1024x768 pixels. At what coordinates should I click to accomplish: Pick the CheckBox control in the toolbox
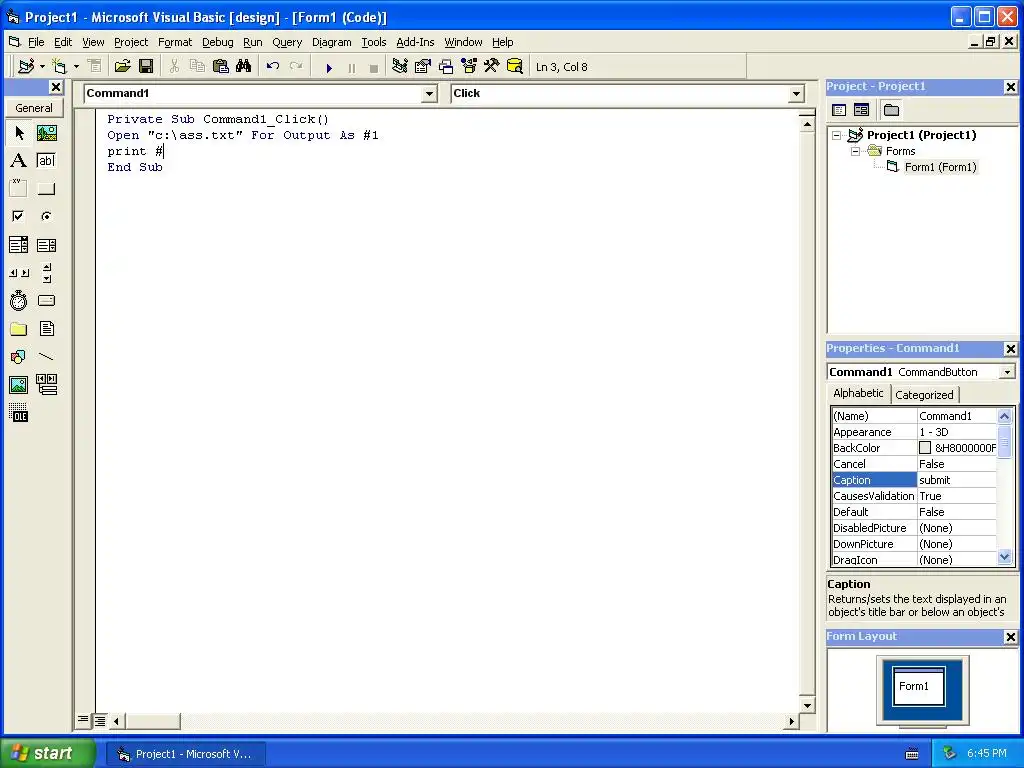click(19, 216)
